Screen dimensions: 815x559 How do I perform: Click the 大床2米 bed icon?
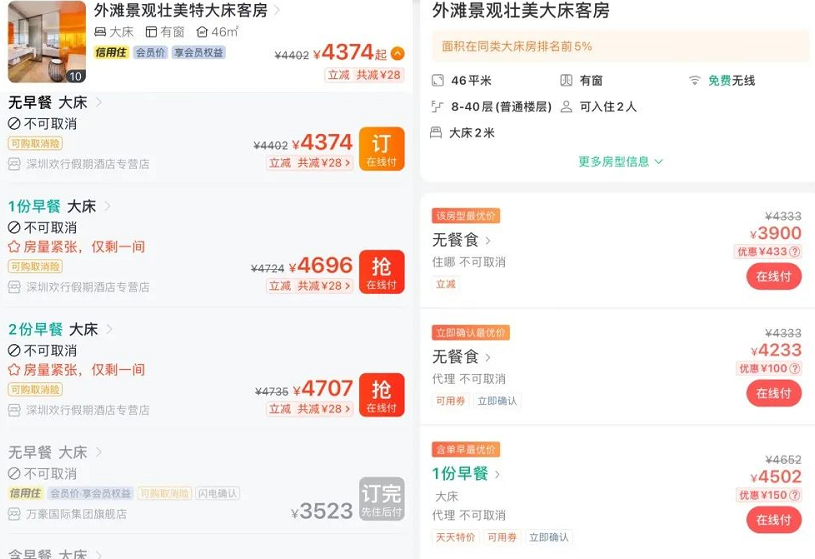(436, 133)
